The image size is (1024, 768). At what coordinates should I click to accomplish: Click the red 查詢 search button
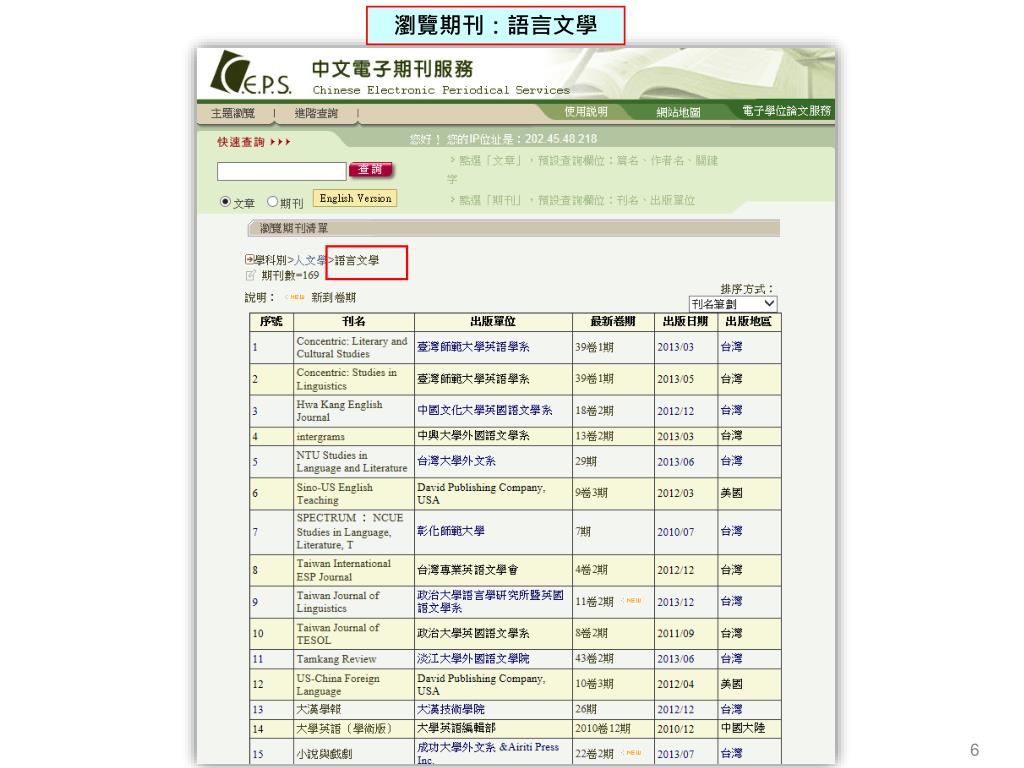coord(371,170)
